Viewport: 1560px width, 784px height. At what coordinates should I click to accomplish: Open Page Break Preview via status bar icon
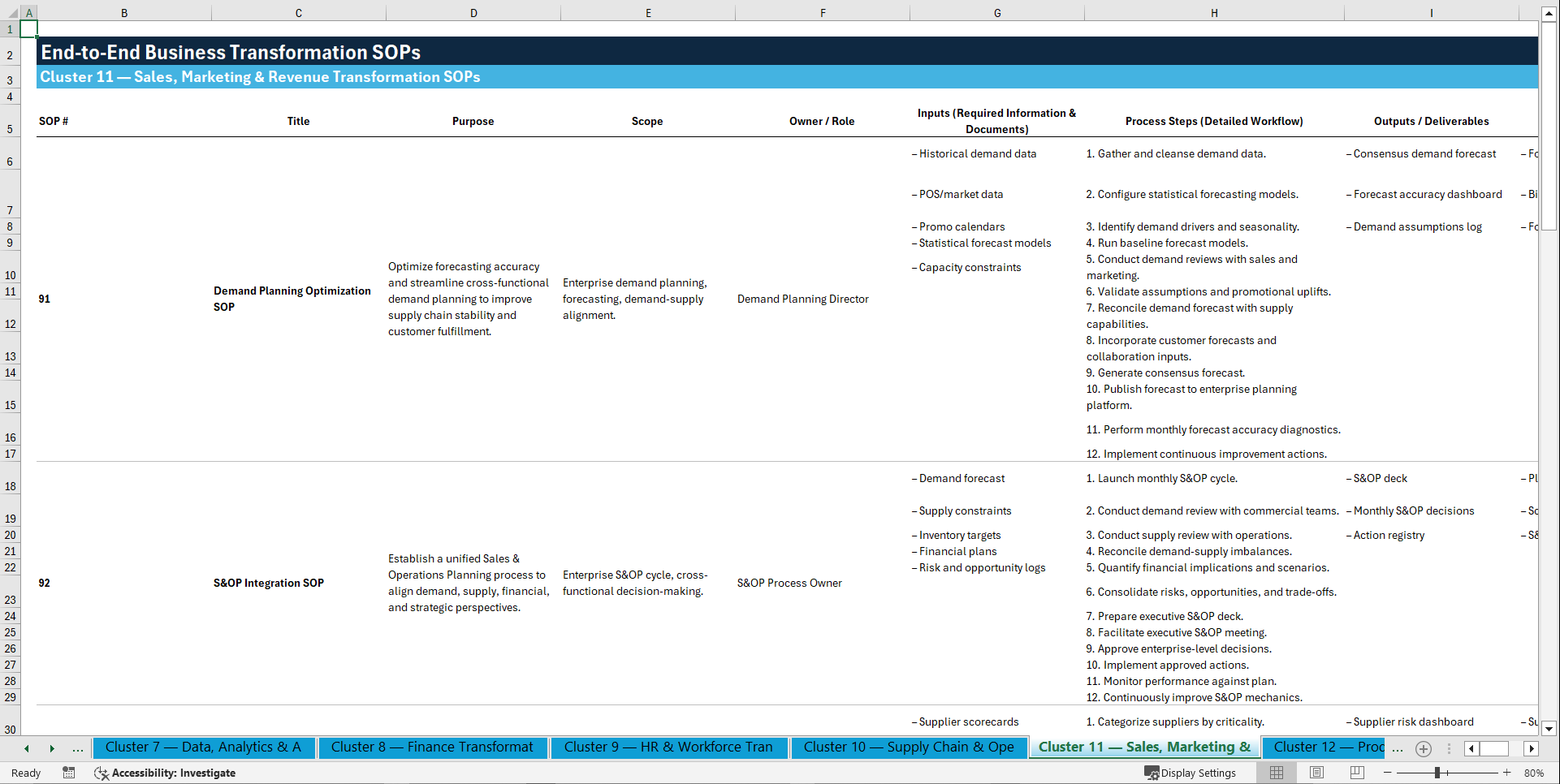point(1357,773)
